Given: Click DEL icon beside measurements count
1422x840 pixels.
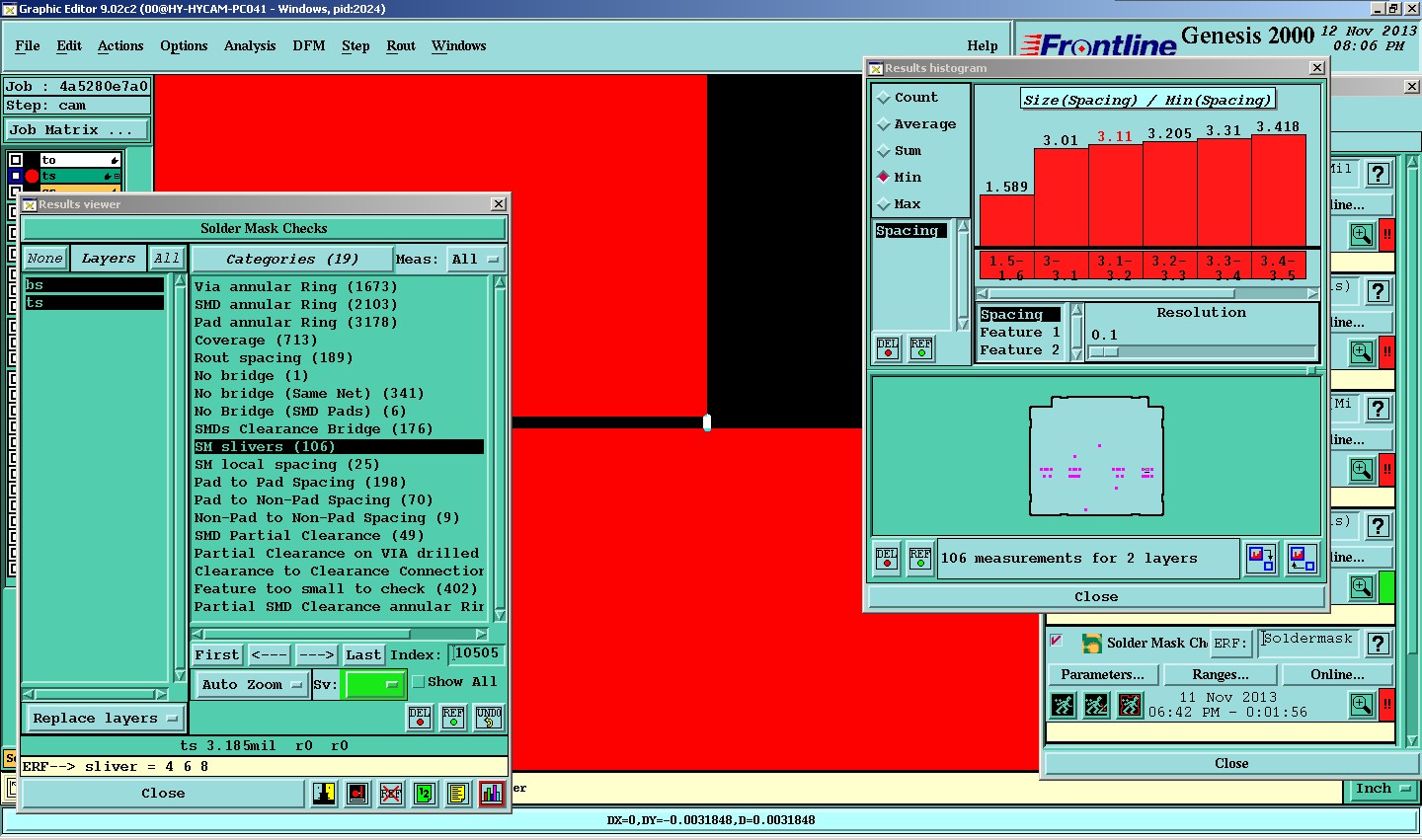Looking at the screenshot, I should point(887,559).
